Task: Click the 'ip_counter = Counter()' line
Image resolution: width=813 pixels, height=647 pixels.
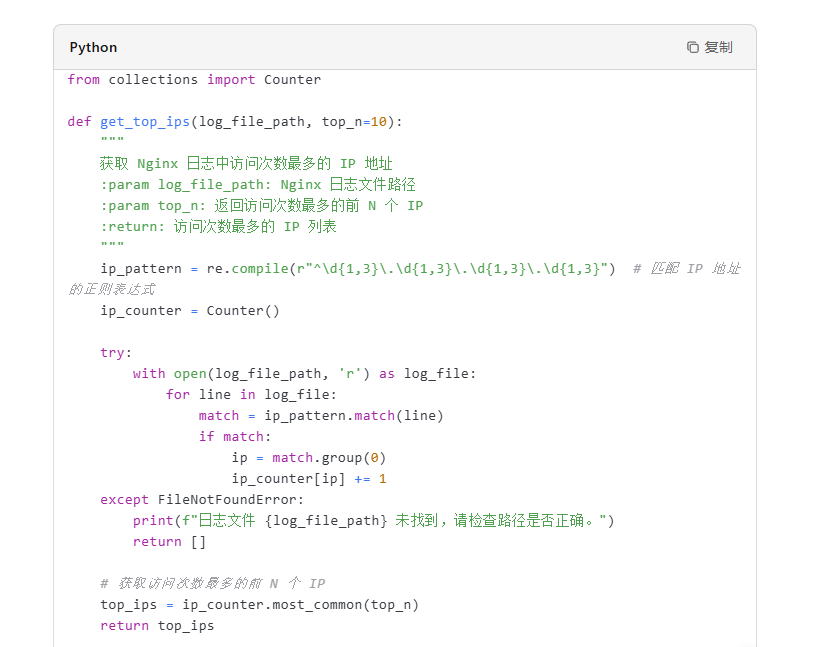Action: pyautogui.click(x=190, y=311)
